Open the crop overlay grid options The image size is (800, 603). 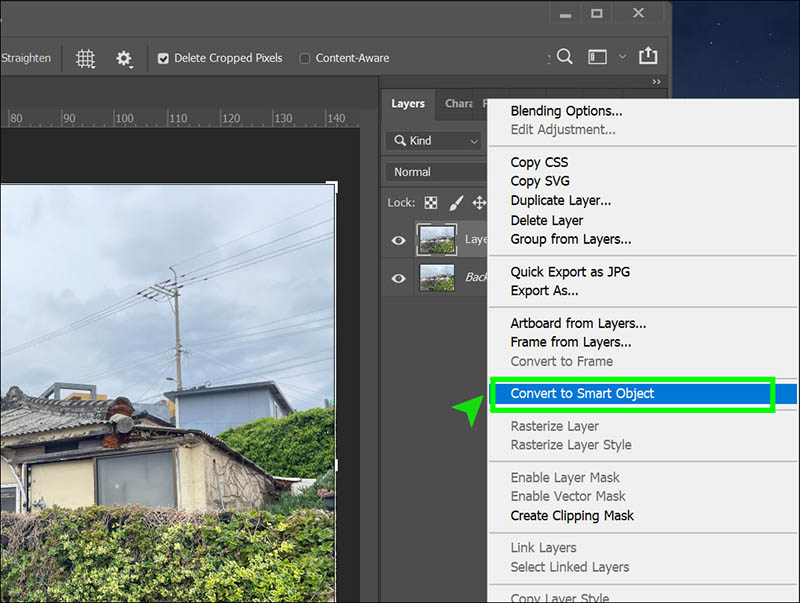click(86, 59)
